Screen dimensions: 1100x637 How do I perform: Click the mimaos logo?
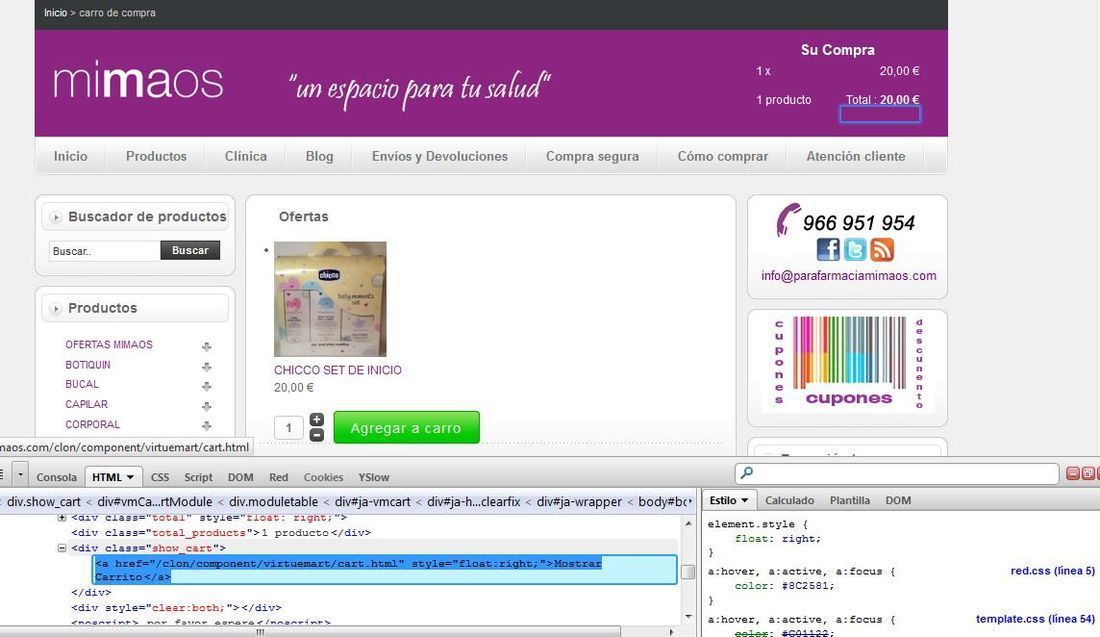coord(138,82)
